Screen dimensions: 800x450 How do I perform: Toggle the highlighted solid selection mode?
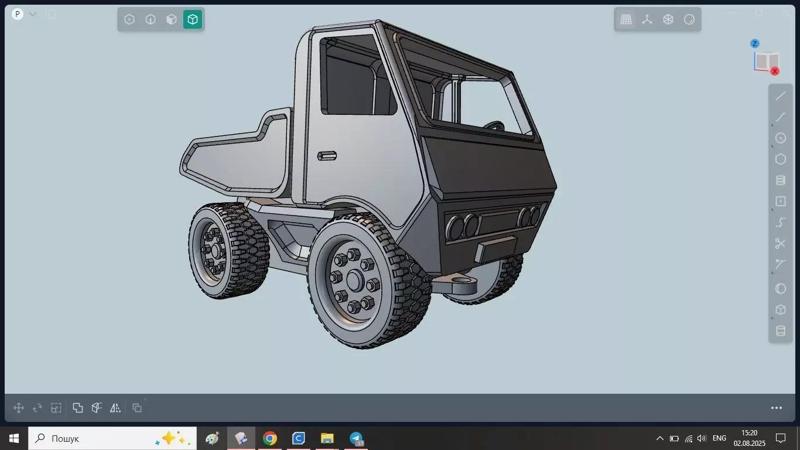click(x=193, y=19)
